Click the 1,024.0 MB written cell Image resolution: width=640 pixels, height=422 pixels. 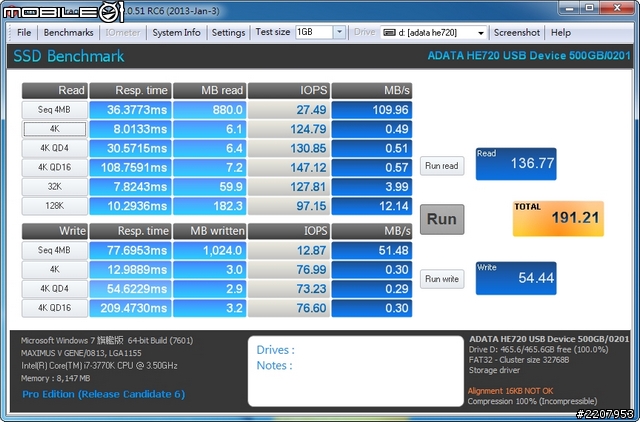tap(209, 250)
